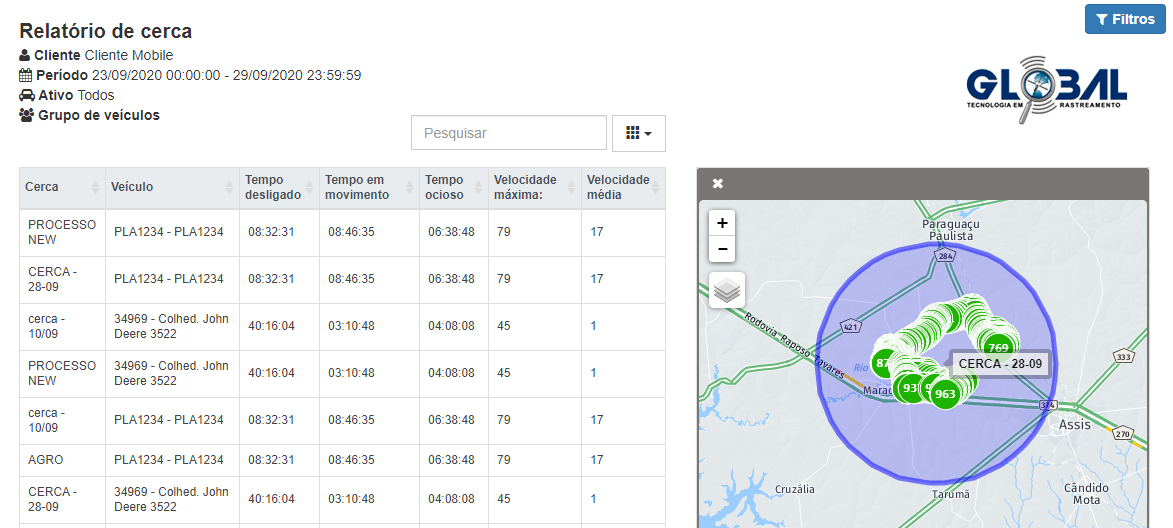Click the Global Rastreamento logo
The width and height of the screenshot is (1173, 528).
click(1046, 88)
